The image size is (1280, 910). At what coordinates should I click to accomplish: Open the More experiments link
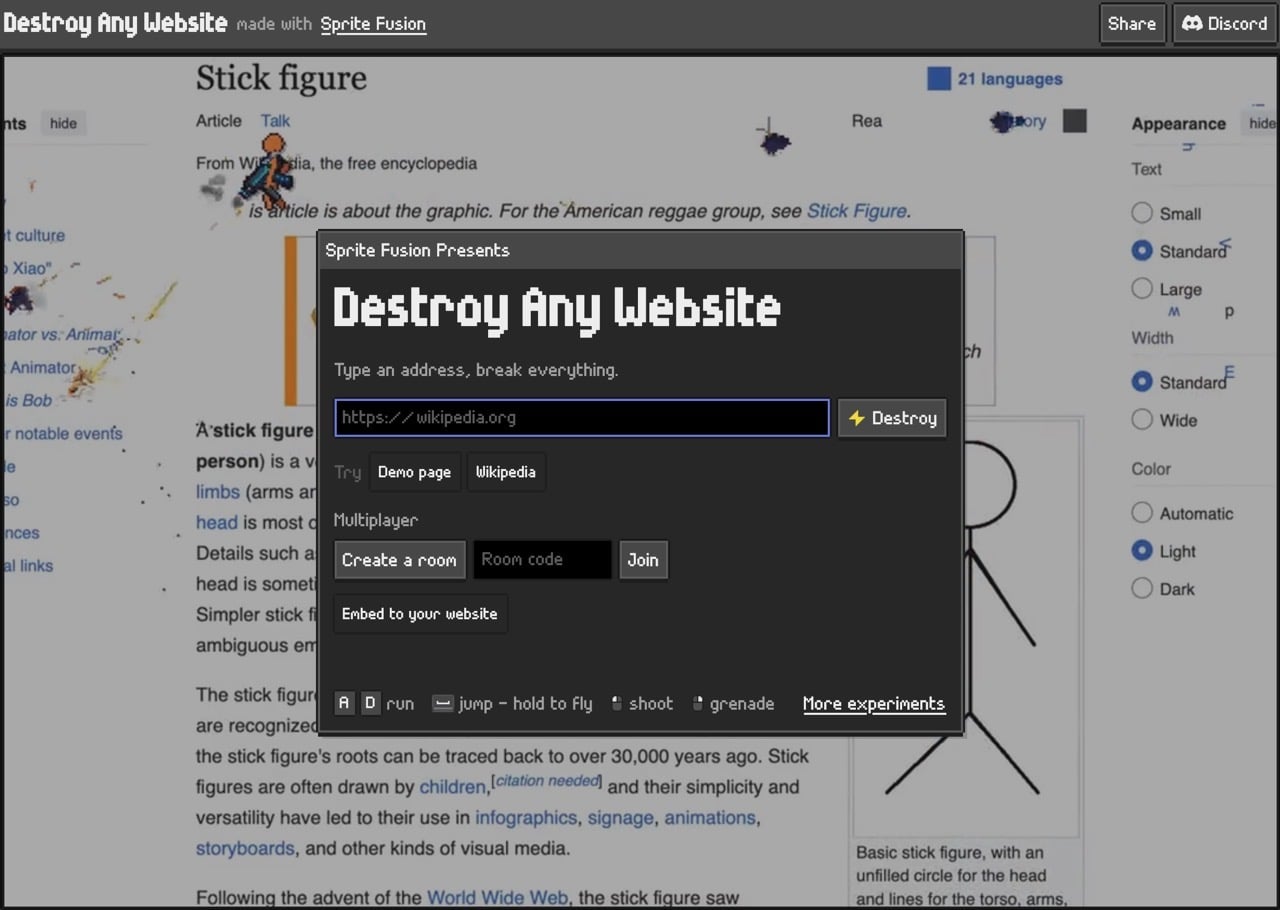coord(873,704)
